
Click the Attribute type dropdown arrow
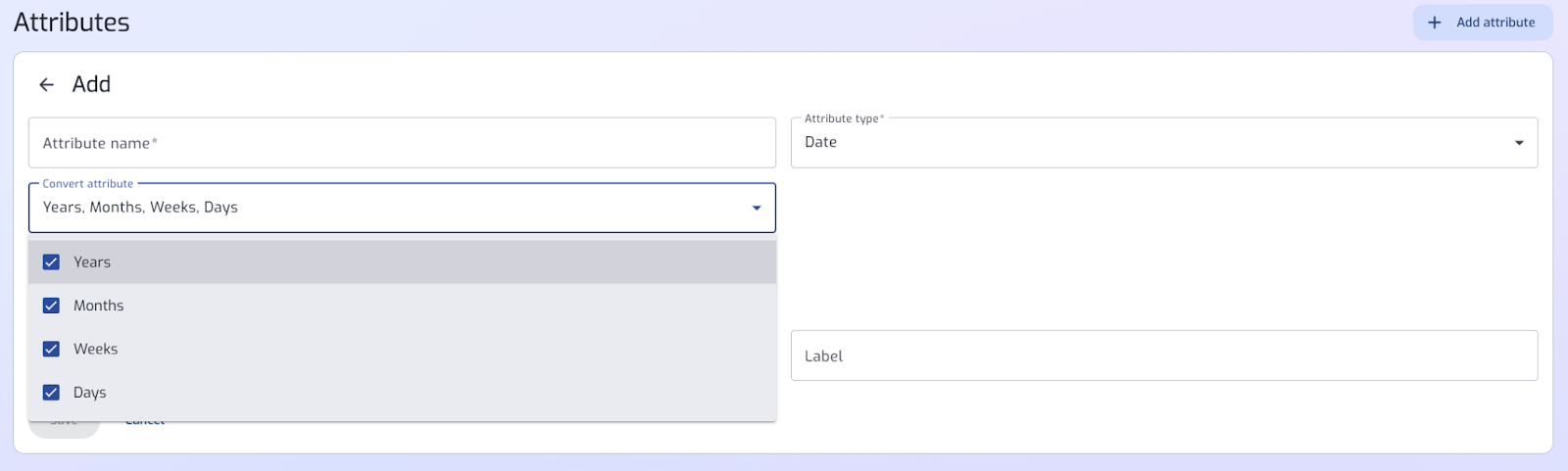[1519, 143]
